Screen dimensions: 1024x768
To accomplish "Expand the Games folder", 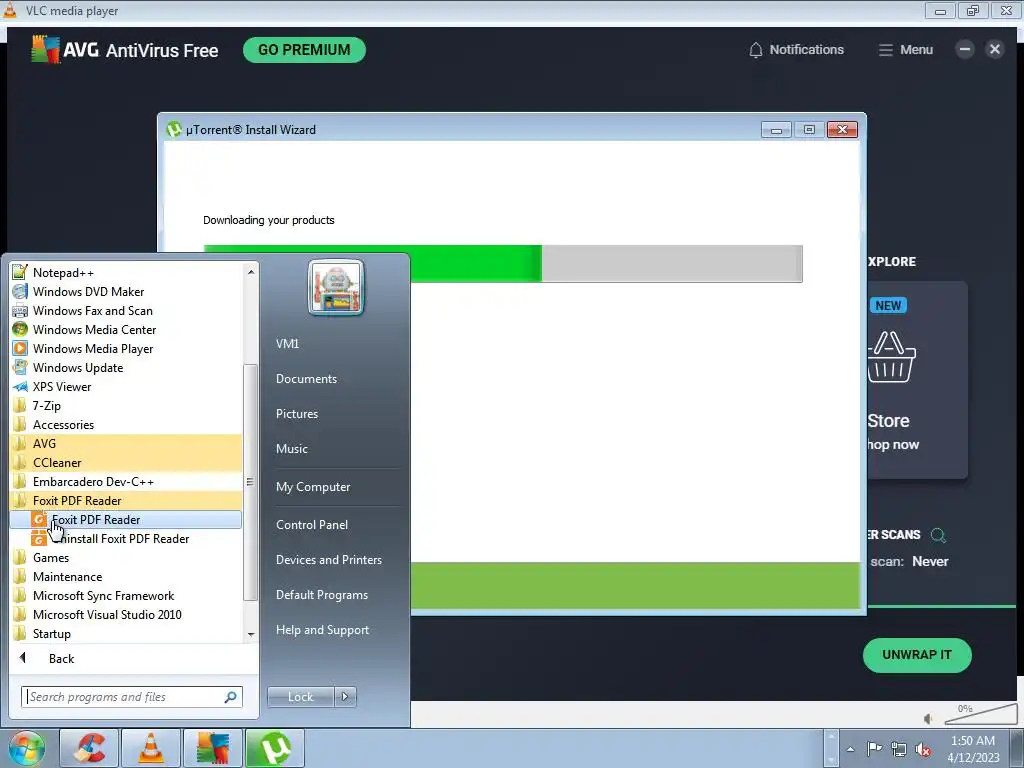I will 125,558.
